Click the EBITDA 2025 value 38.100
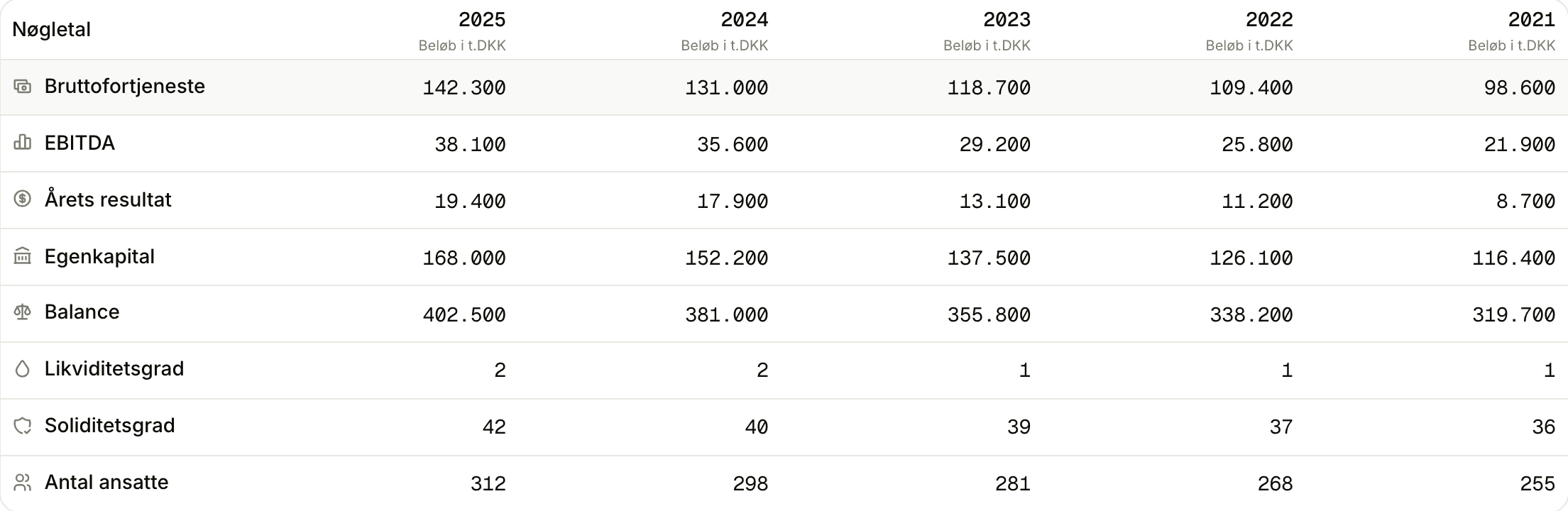The image size is (1568, 511). 470,145
